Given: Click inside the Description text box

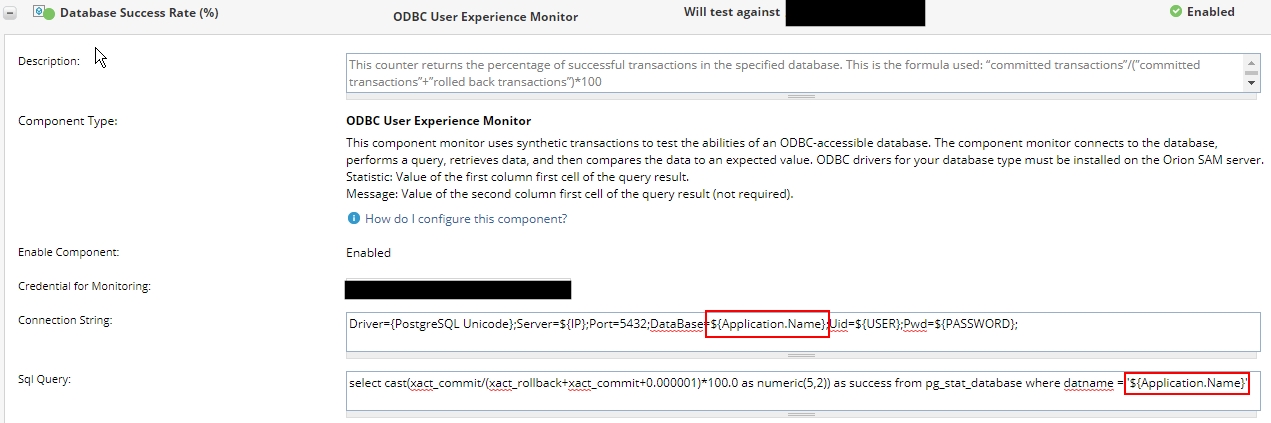Looking at the screenshot, I should tap(795, 73).
